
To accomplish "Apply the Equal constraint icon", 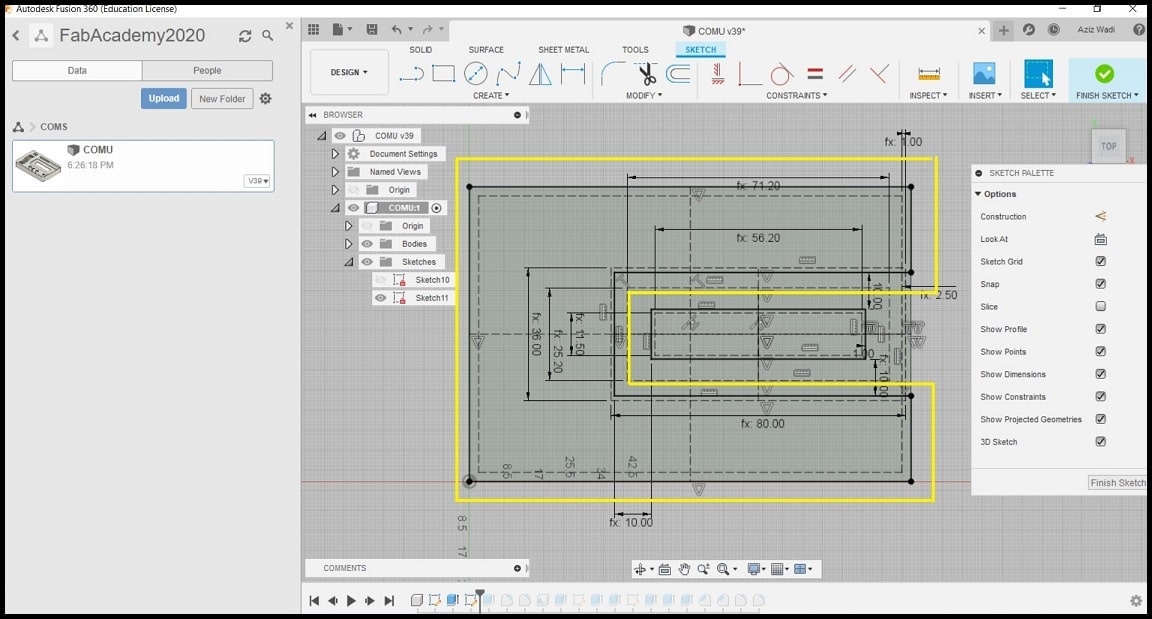I will tap(815, 74).
